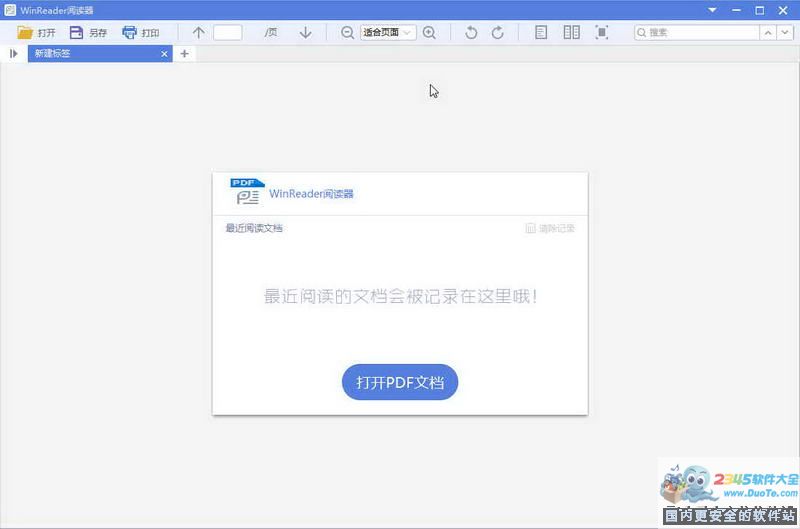Go to previous page with up arrow
The width and height of the screenshot is (800, 529).
(198, 33)
